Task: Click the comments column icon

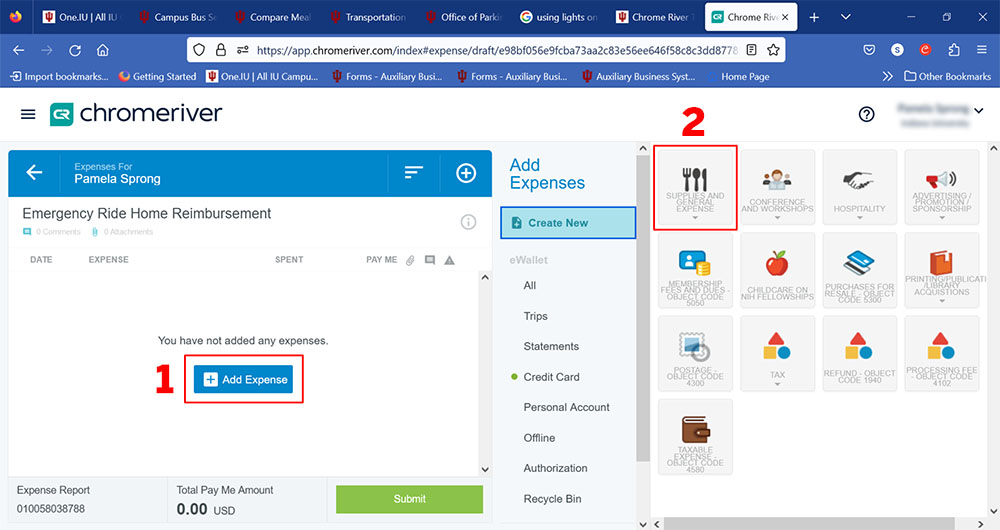Action: [x=430, y=260]
